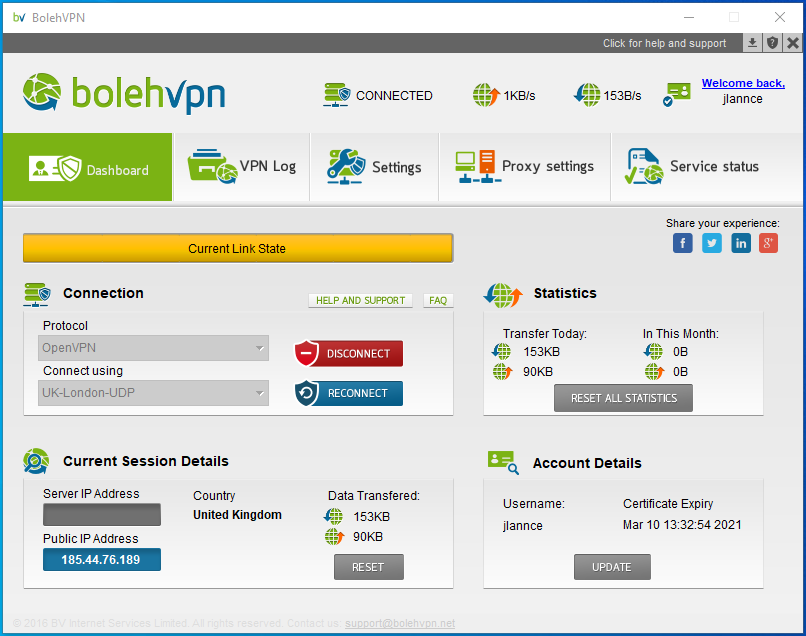Click Data Transfered download icon
The height and width of the screenshot is (636, 806).
(x=333, y=516)
